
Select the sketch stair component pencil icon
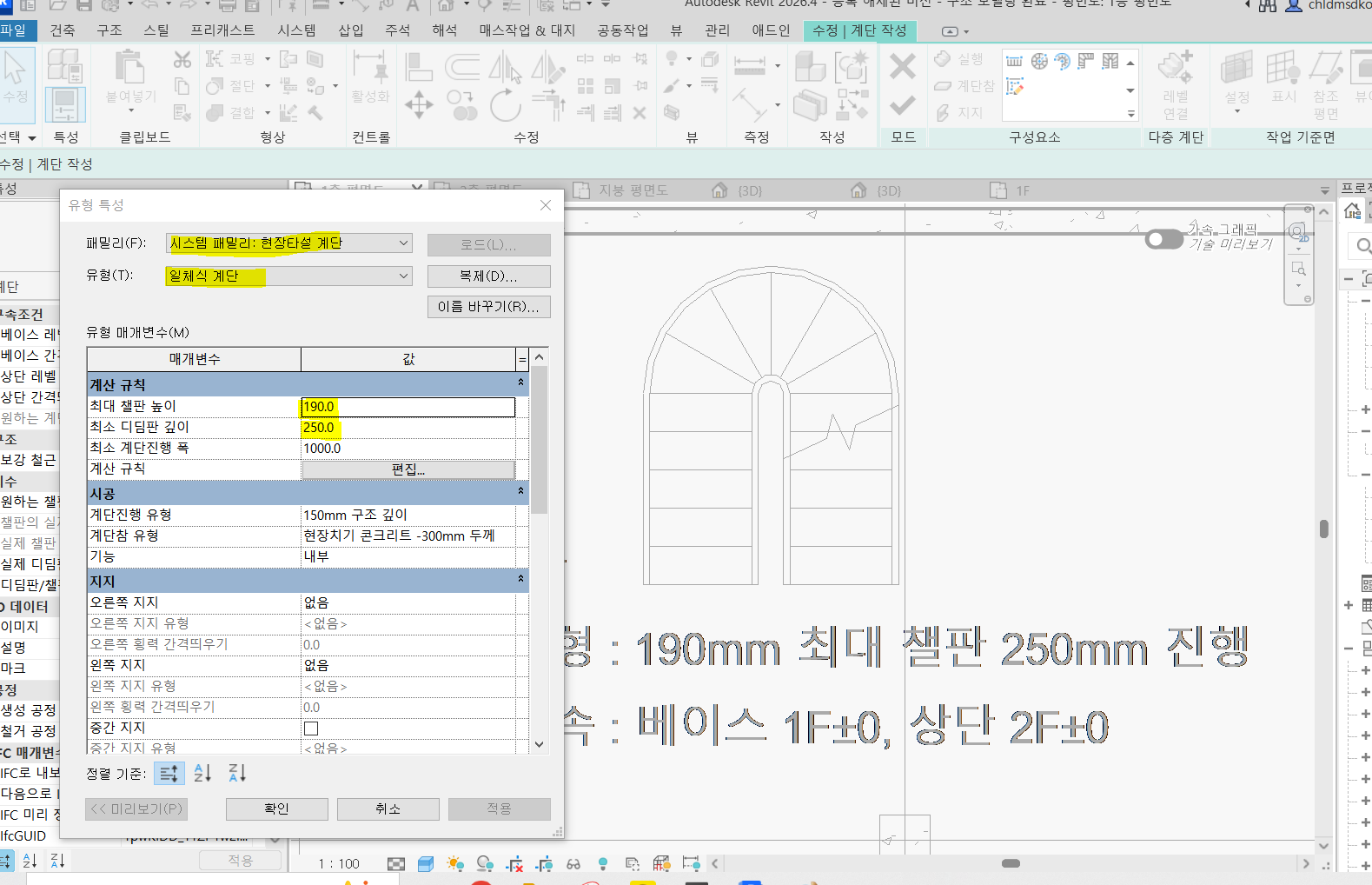click(1014, 86)
